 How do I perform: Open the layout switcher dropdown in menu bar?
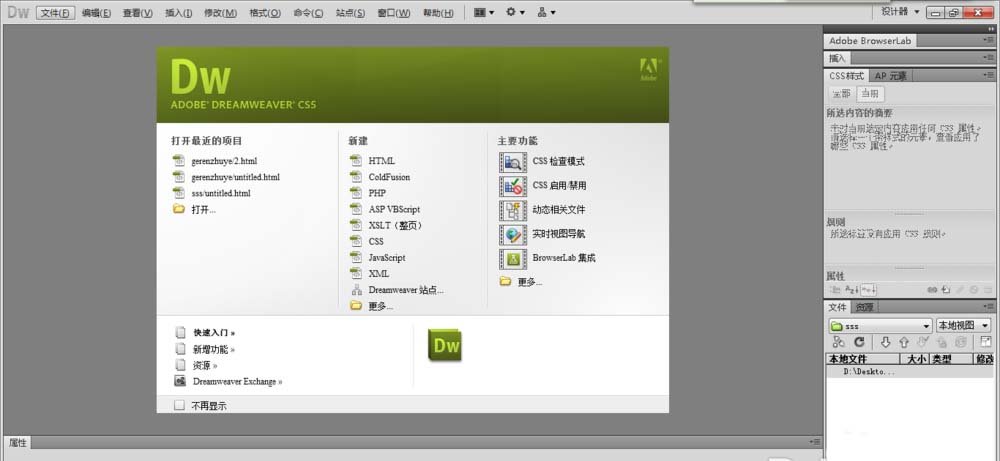(484, 12)
